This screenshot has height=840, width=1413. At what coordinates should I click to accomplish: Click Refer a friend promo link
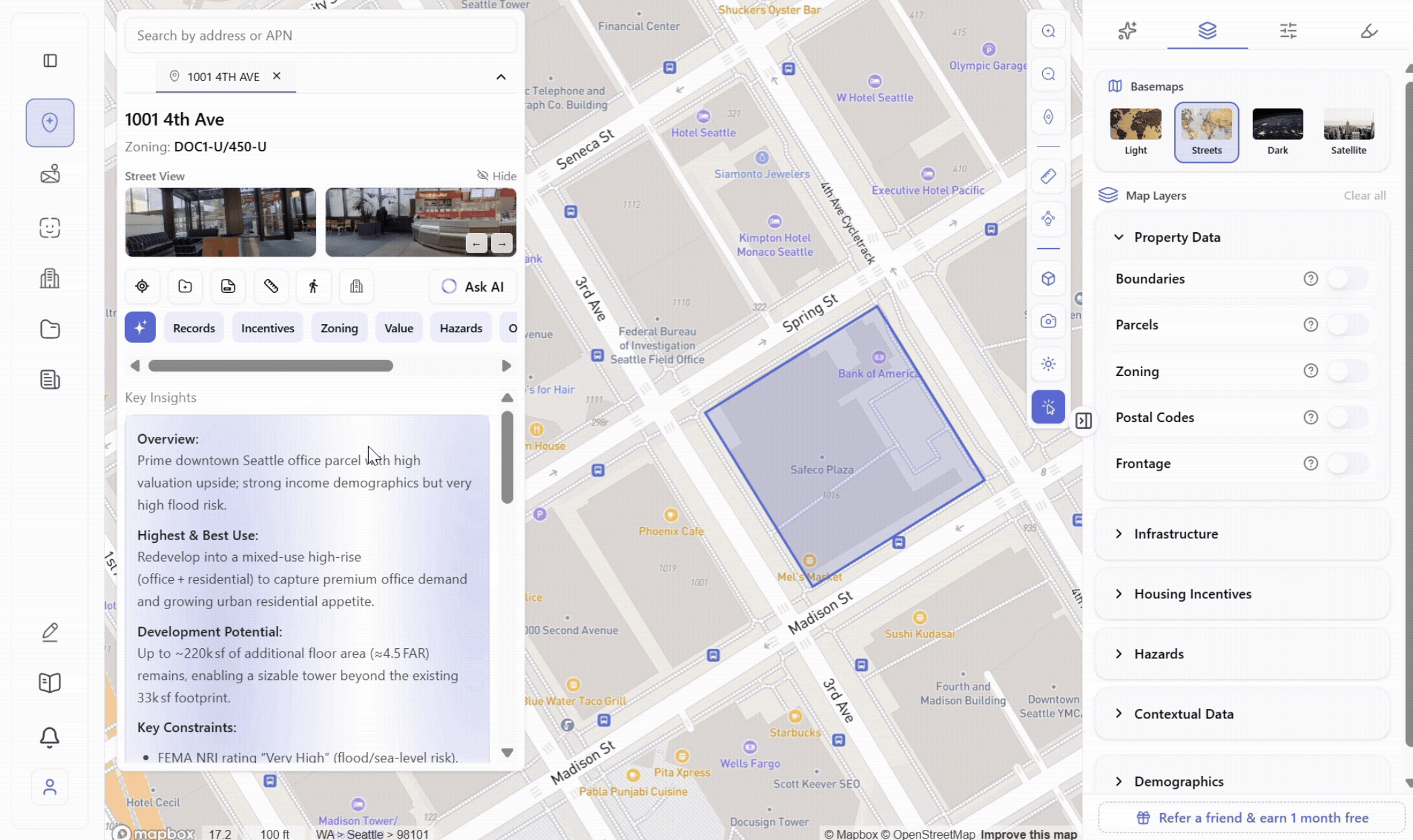point(1252,818)
